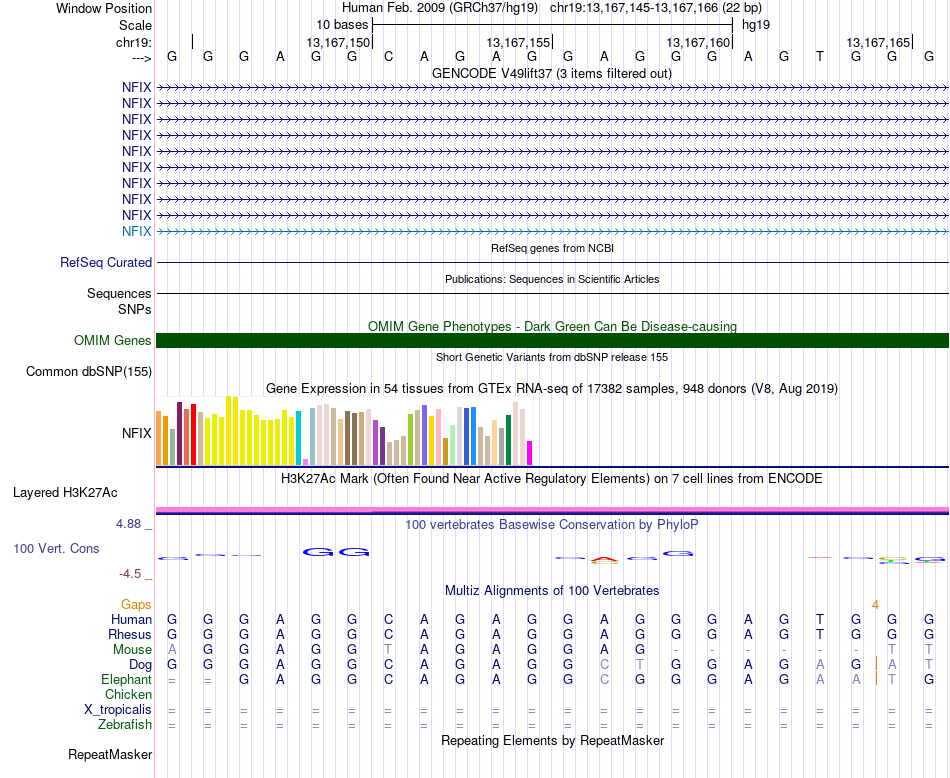Click the NFIX GTEx expression label
The image size is (950, 778).
(136, 433)
